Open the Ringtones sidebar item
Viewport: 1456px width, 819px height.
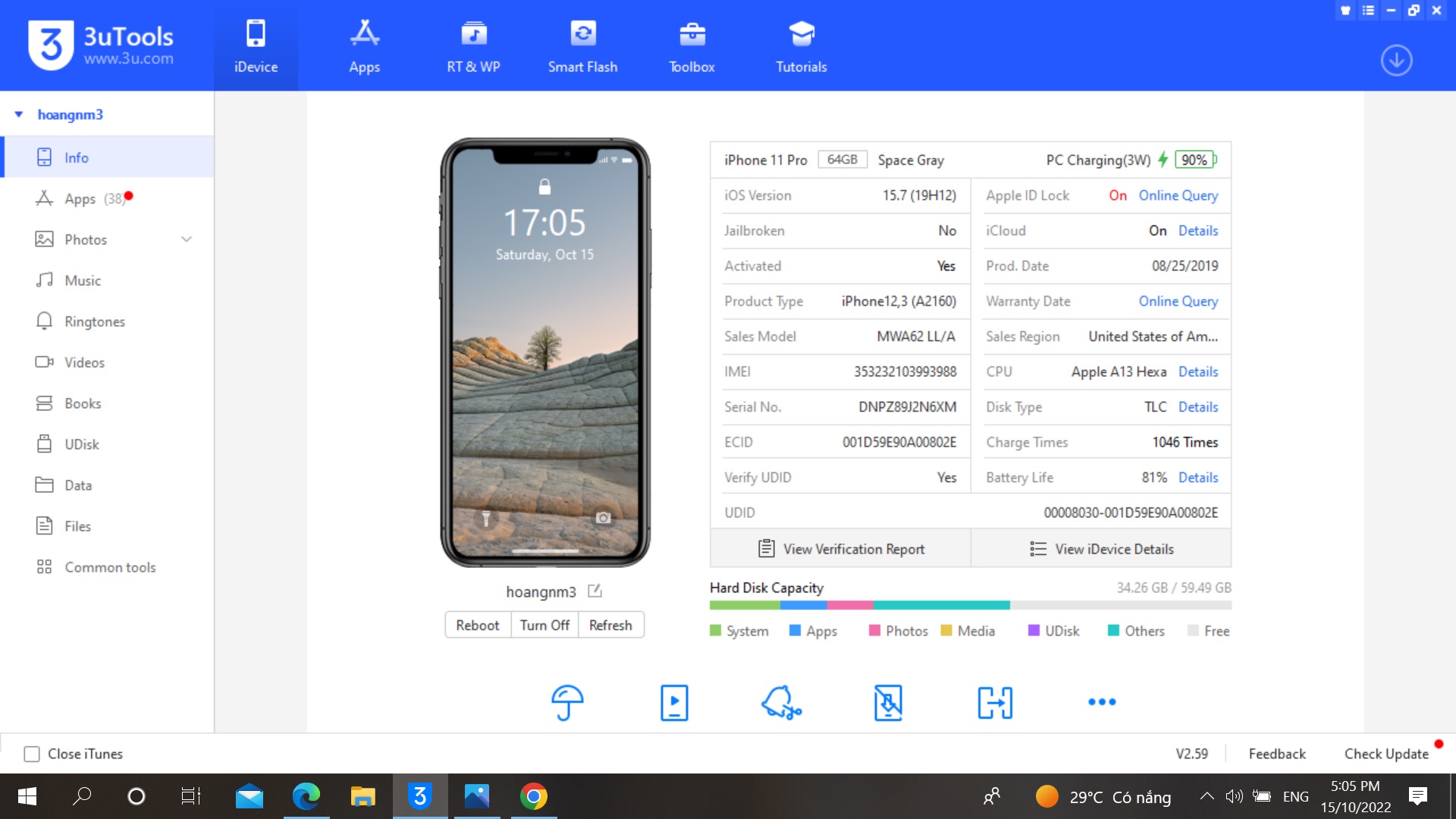point(94,322)
